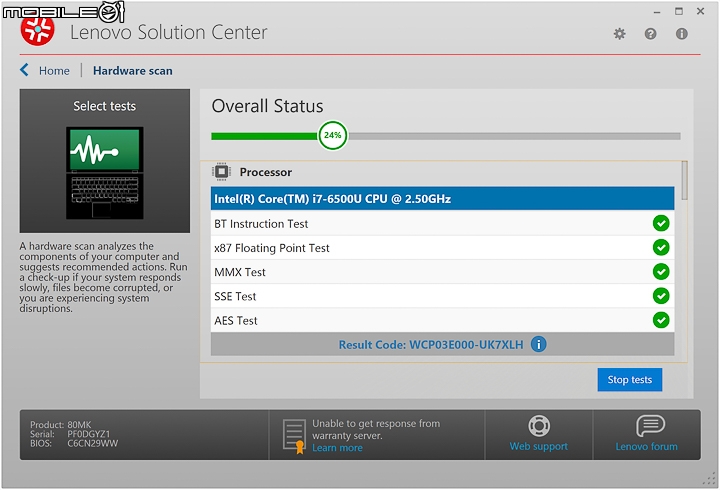Open the Lenovo forum link
The image size is (720, 490).
coord(647,446)
